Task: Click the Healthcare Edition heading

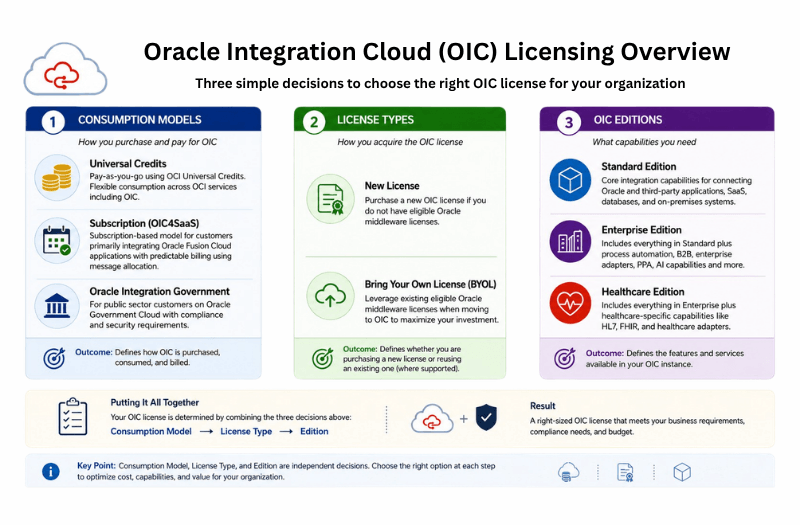Action: tap(643, 292)
